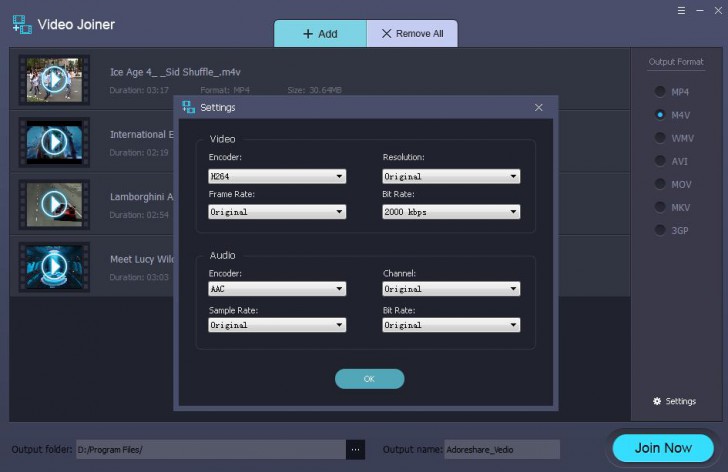Play the Meet Lucy video thumbnail

[54, 267]
